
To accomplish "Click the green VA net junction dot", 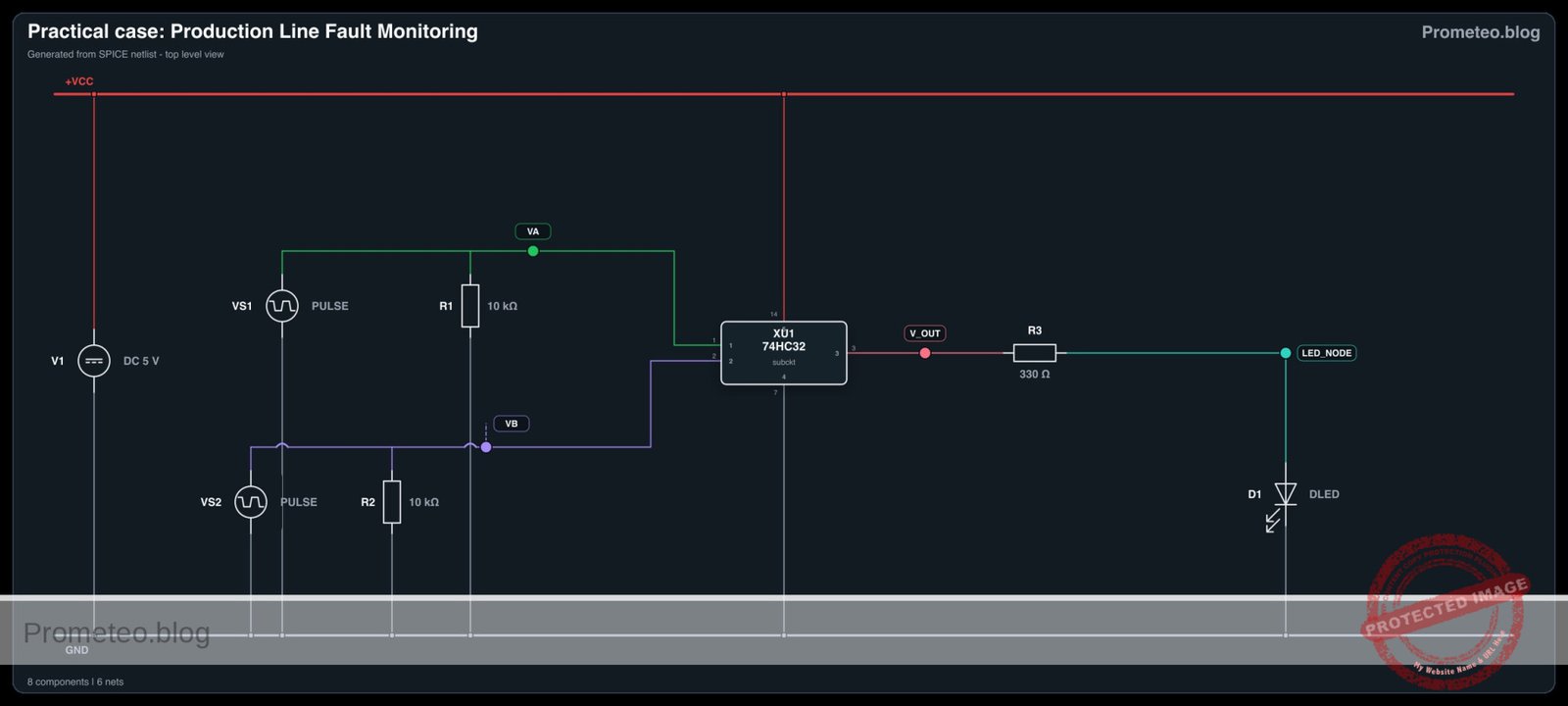I will coord(533,251).
